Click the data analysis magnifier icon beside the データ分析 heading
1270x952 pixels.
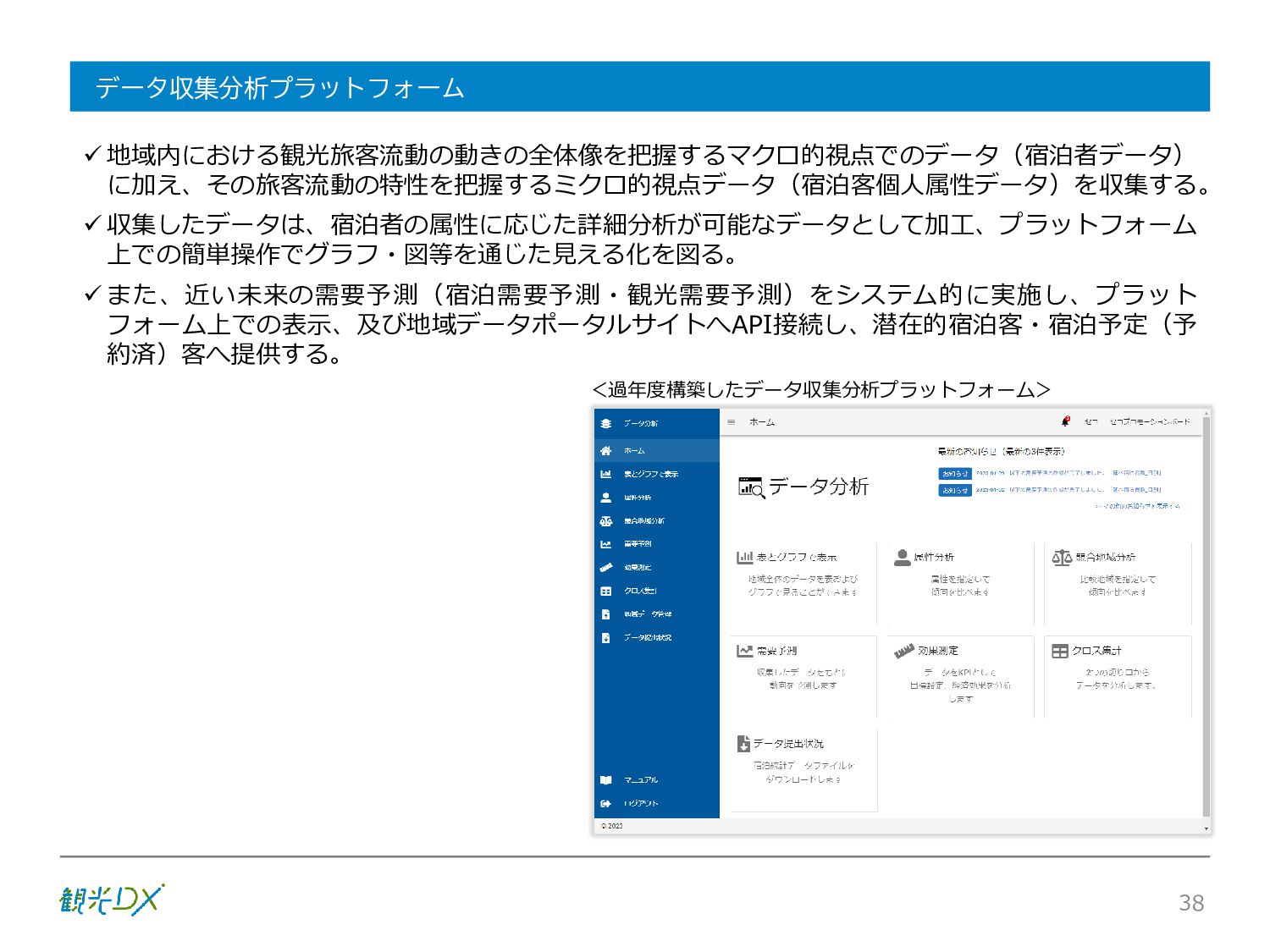[x=751, y=487]
